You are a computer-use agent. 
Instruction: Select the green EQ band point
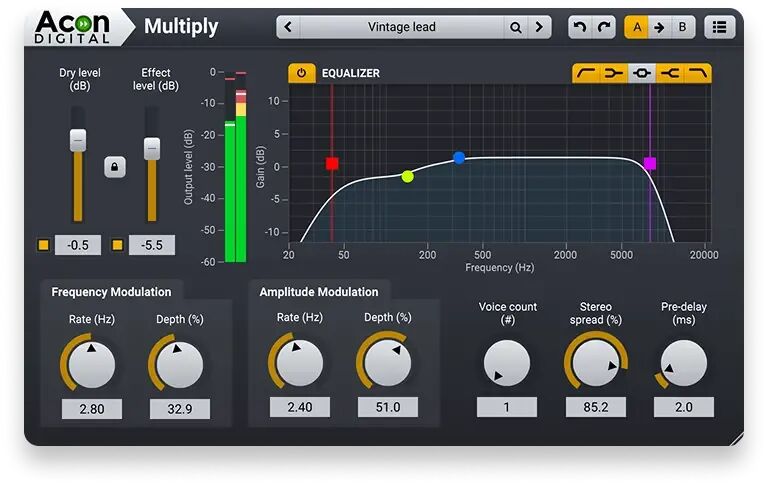(x=408, y=176)
